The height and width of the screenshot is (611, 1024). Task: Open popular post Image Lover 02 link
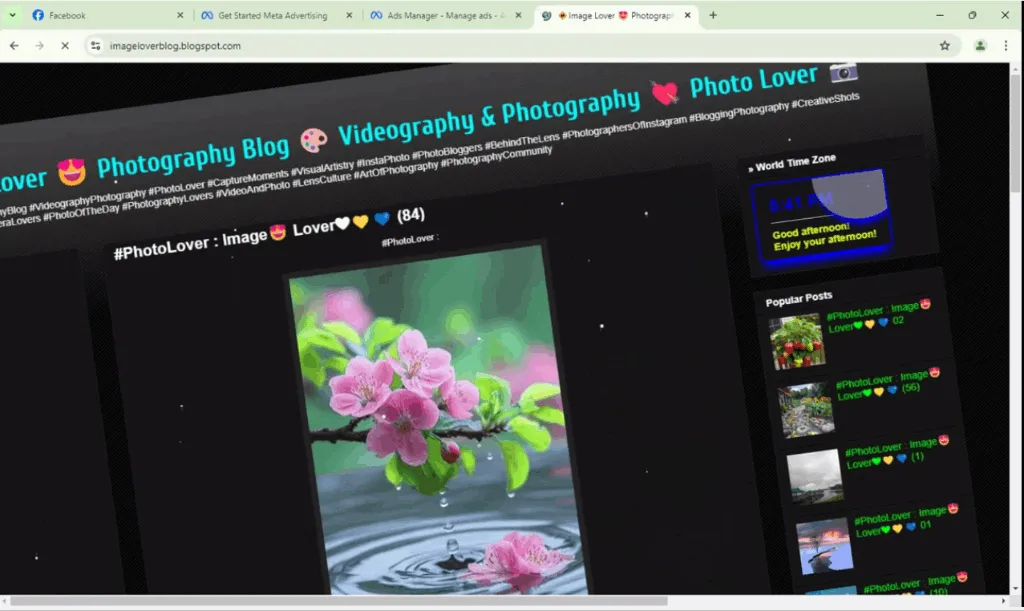[879, 316]
